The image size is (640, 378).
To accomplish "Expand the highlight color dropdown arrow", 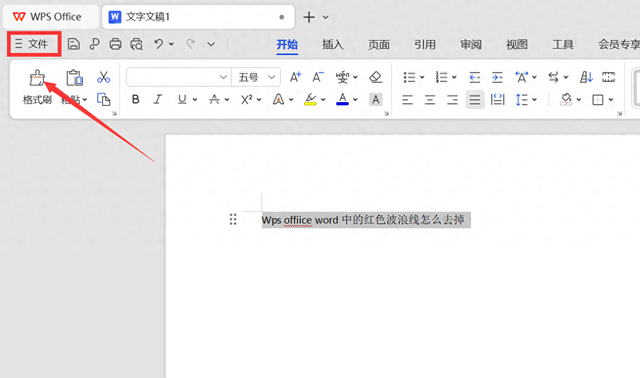I will pyautogui.click(x=323, y=99).
